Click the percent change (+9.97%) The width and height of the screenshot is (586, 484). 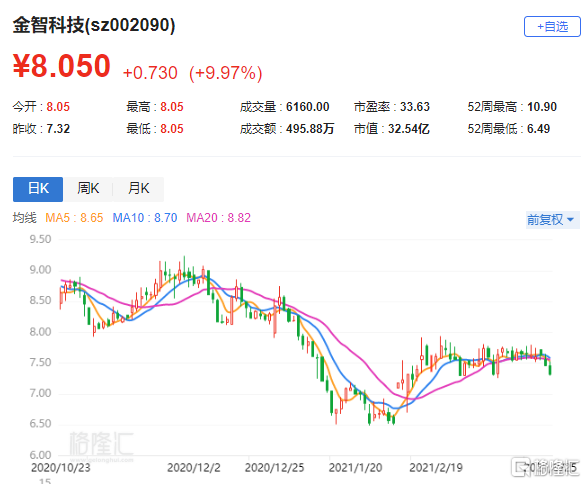[x=225, y=73]
